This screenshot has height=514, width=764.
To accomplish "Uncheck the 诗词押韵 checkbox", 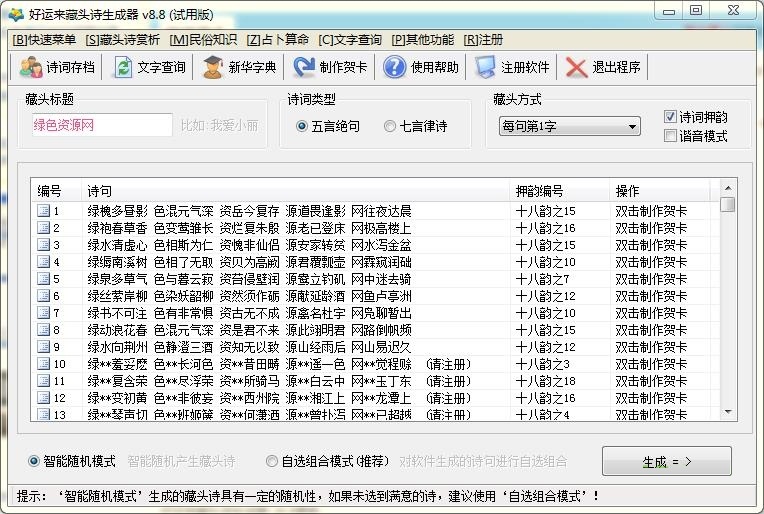I will coord(670,116).
